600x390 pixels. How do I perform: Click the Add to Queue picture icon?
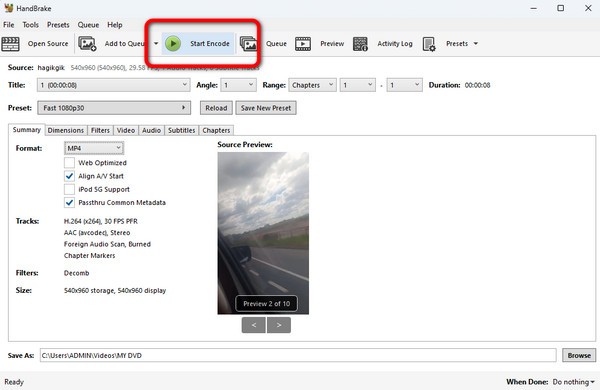[x=87, y=44]
